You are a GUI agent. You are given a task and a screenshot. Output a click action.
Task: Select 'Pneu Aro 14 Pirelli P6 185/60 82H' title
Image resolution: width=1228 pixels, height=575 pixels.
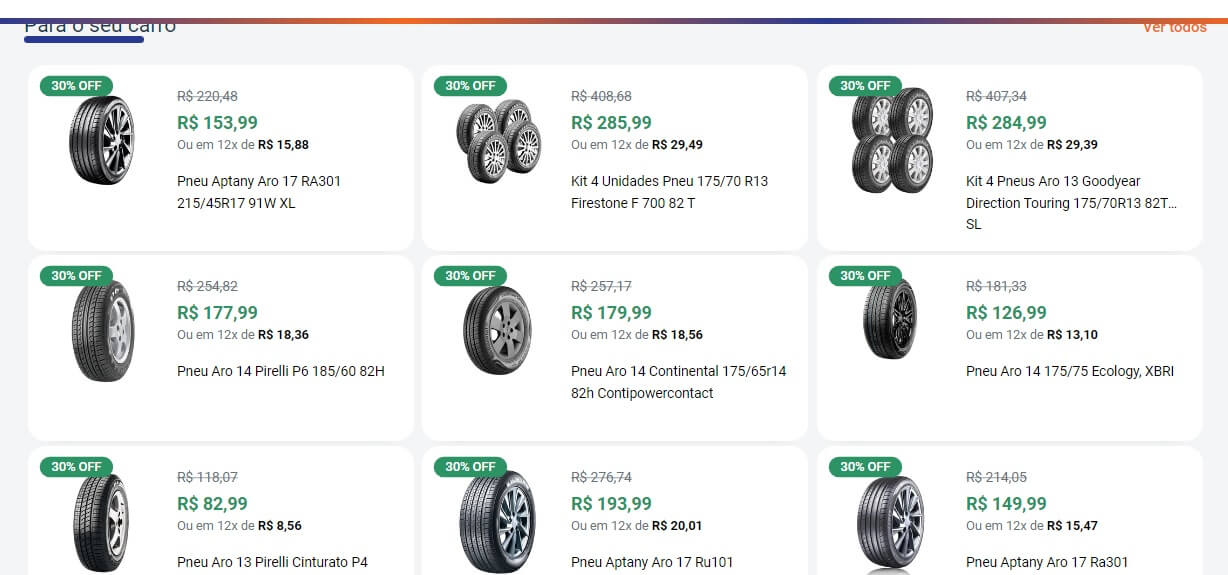281,371
